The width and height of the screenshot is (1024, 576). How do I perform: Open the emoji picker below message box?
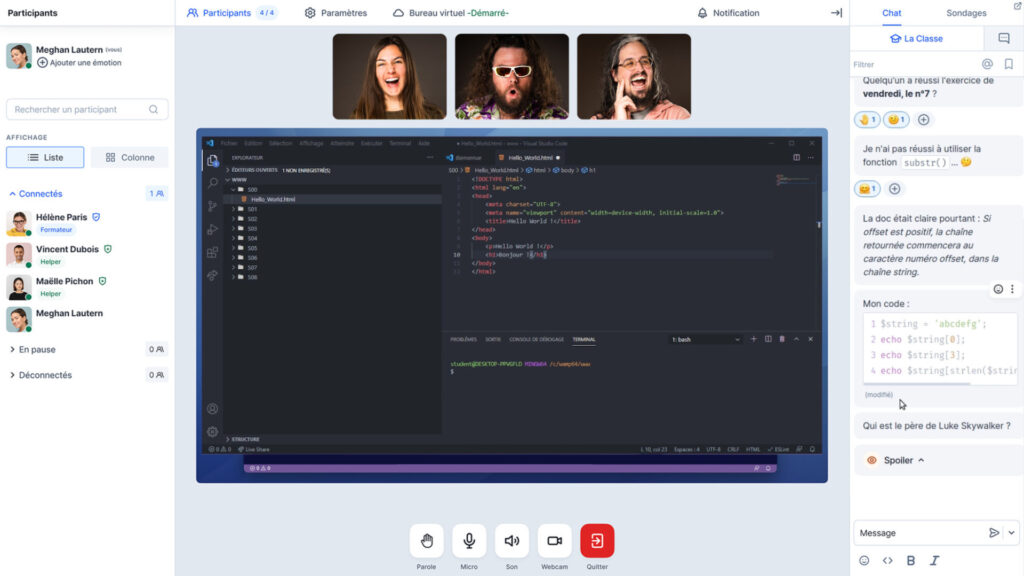[864, 560]
